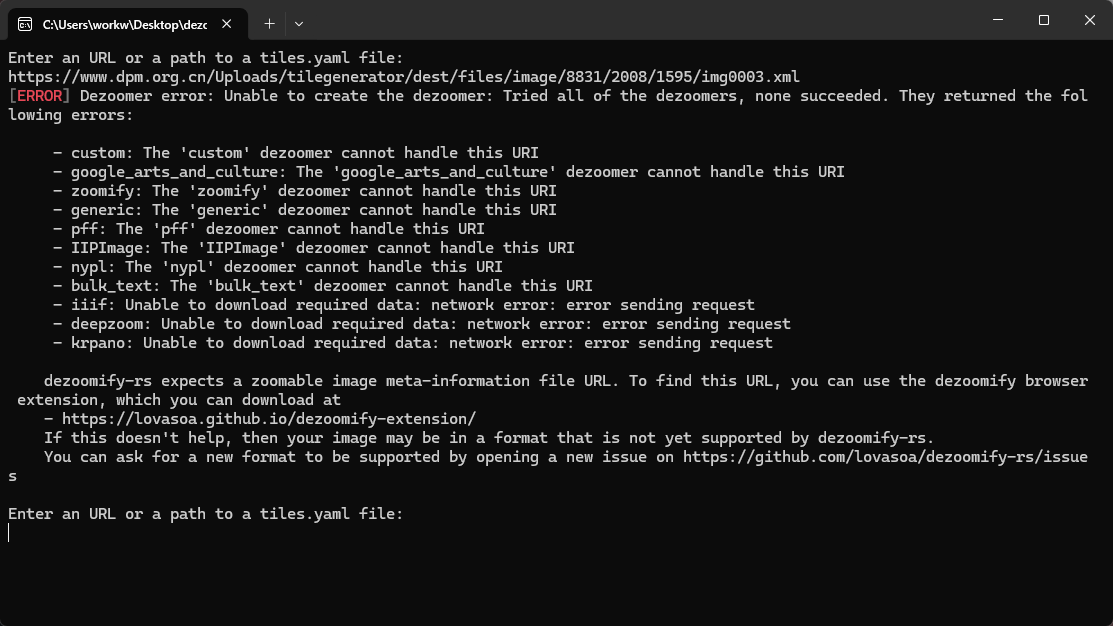This screenshot has width=1113, height=626.
Task: Minimize the Terminal window
Action: coord(996,20)
